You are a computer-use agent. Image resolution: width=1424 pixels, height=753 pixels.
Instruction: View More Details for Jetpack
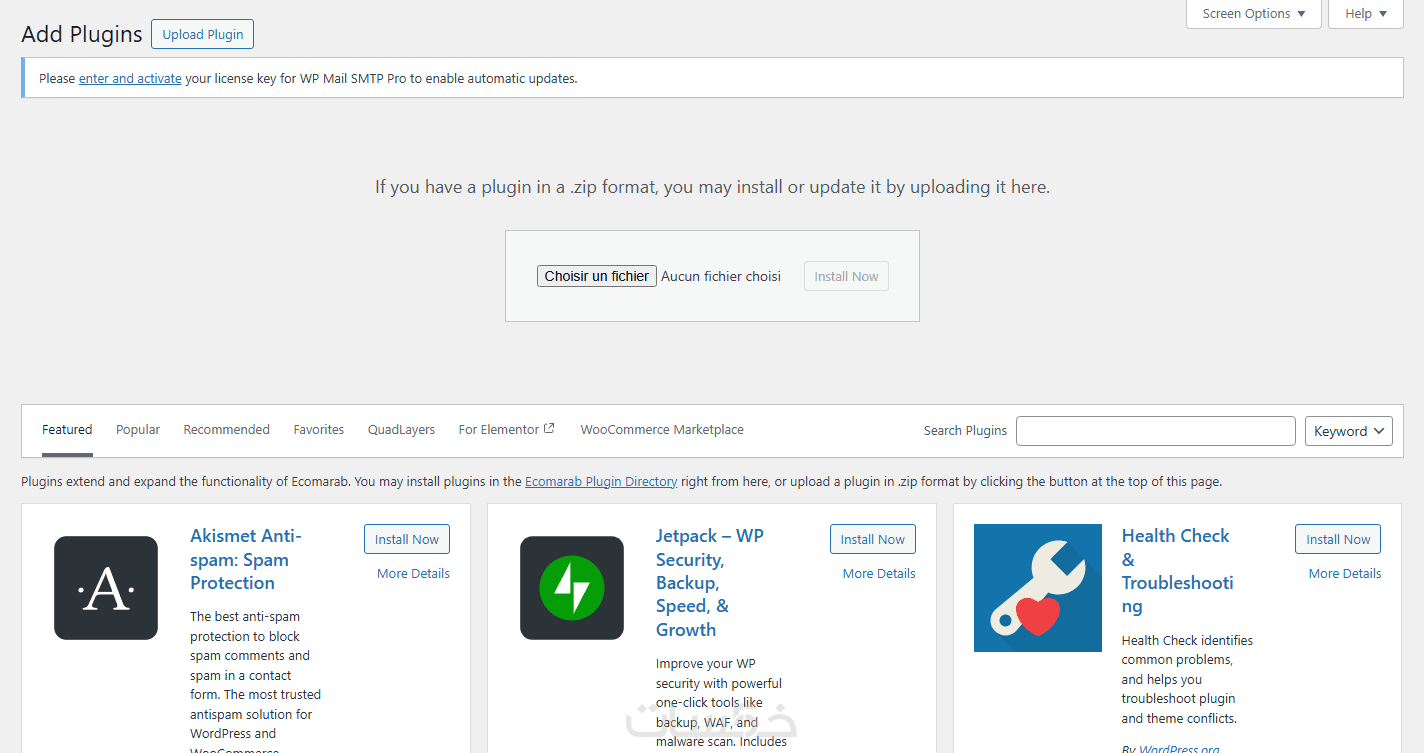coord(879,573)
